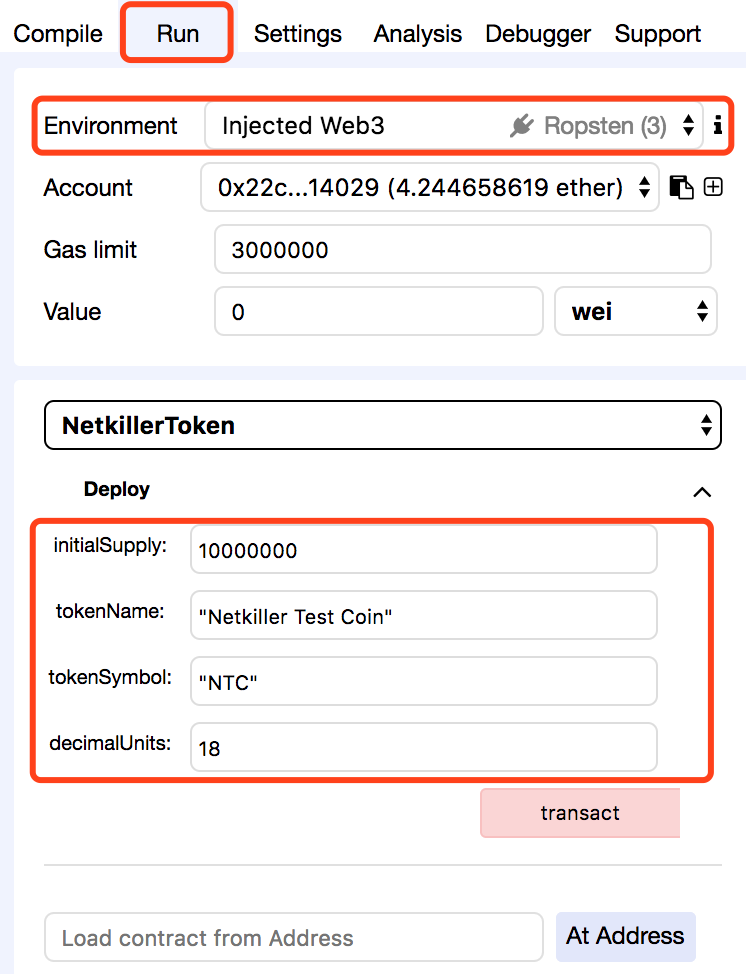Change the wei unit dropdown
The image size is (746, 974).
(636, 312)
